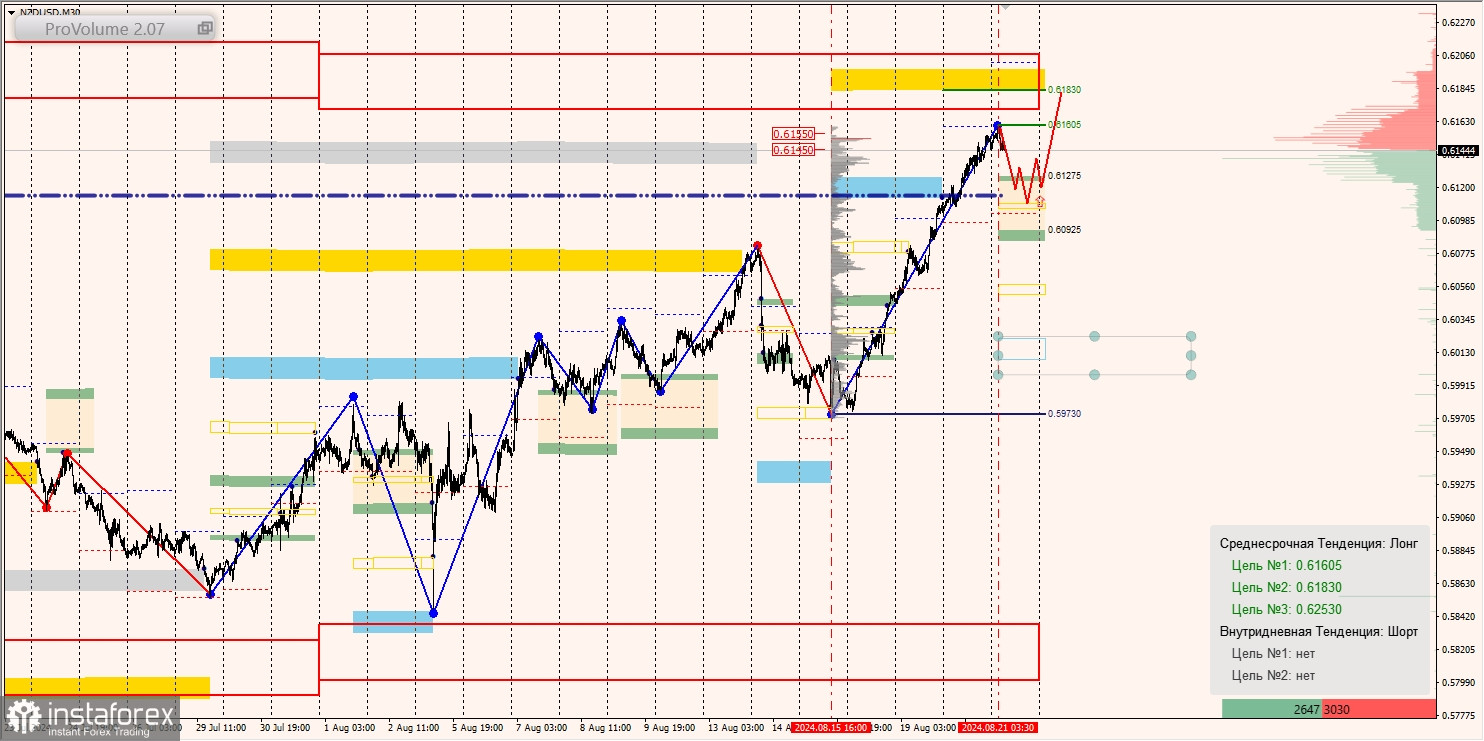1484x741 pixels.
Task: Click the green 0.61605 target label on chart
Action: coord(1065,124)
